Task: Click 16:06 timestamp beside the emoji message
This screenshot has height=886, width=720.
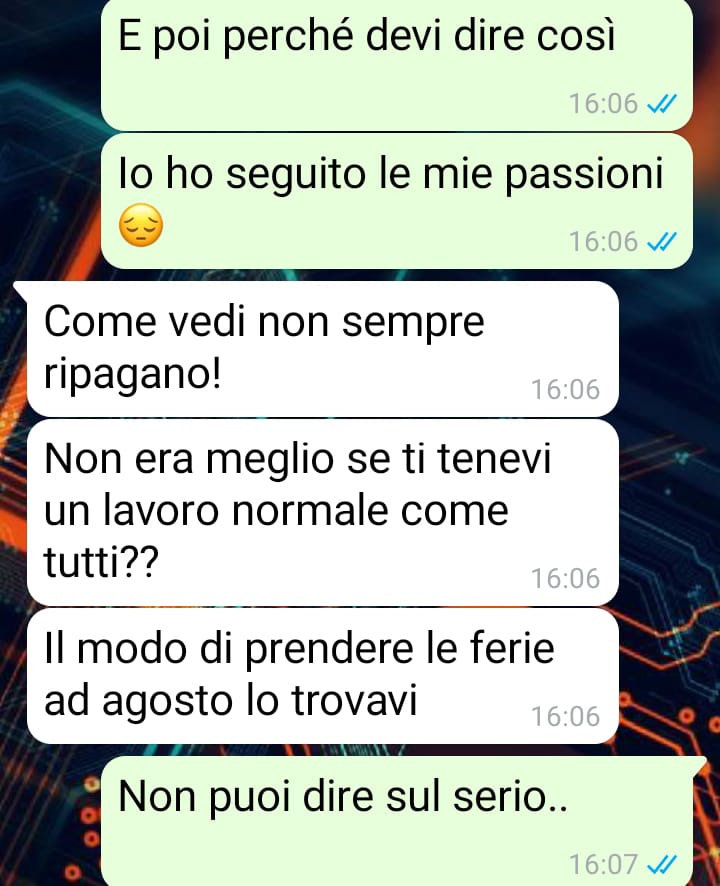Action: tap(604, 242)
